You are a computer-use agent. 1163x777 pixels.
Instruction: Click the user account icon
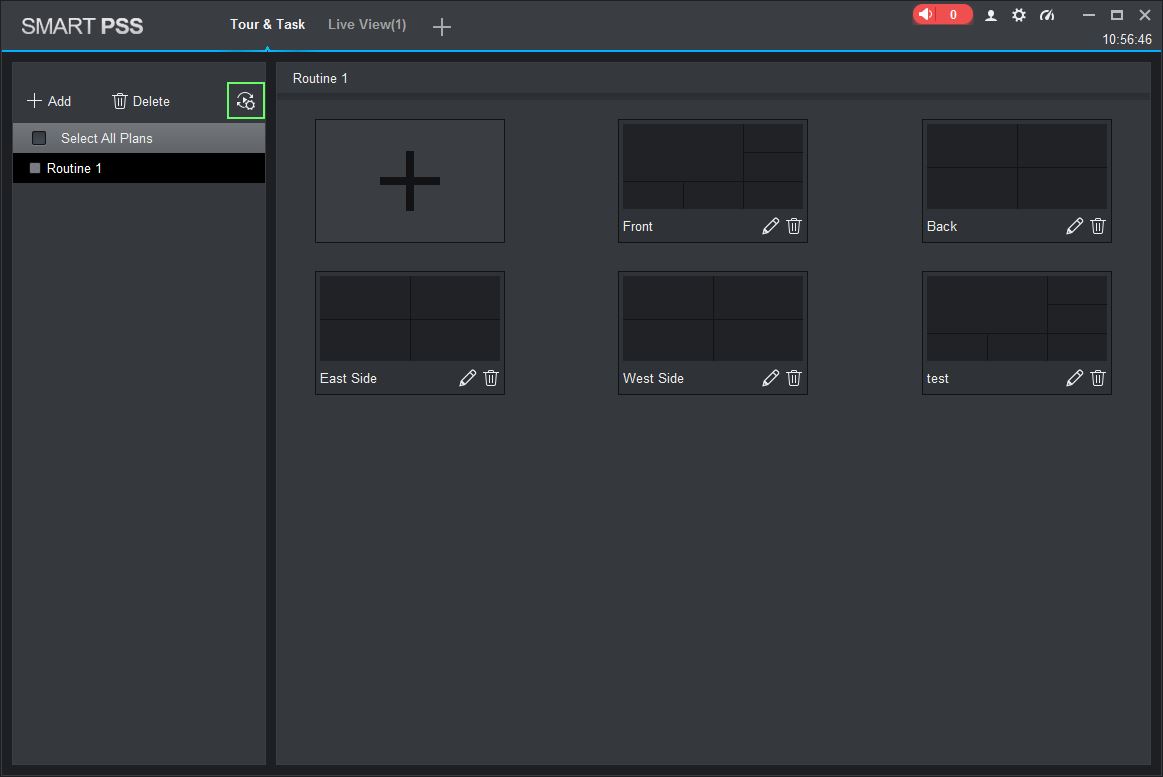tap(991, 15)
